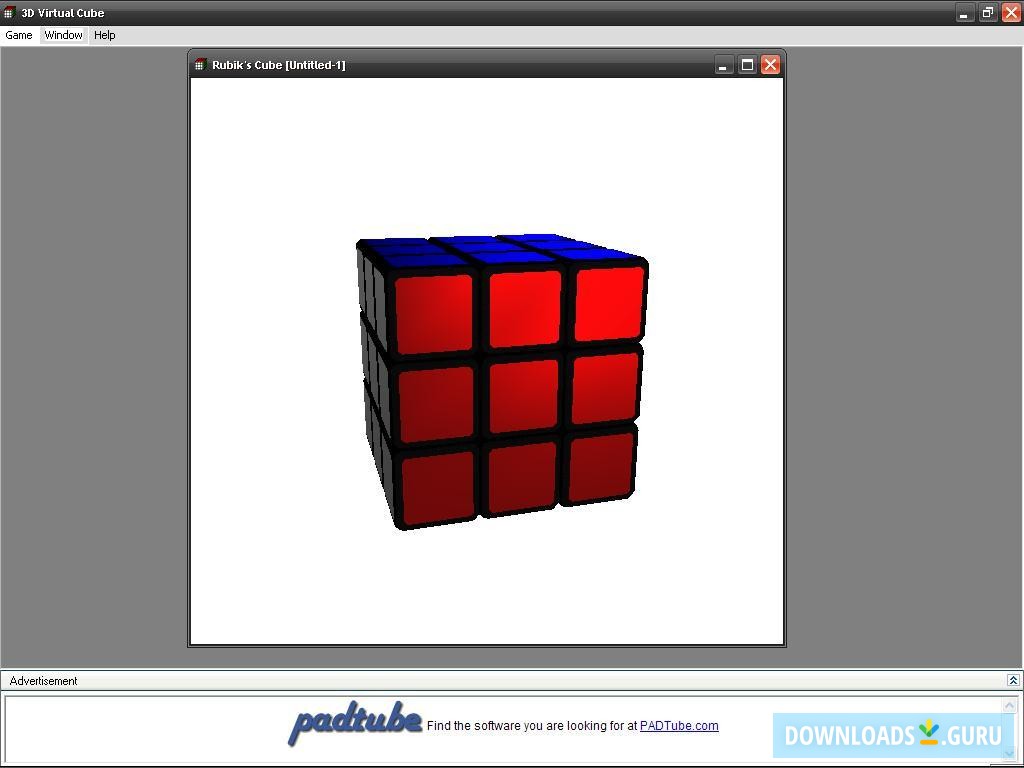This screenshot has width=1024, height=768.
Task: Open the Window menu
Action: coord(63,35)
